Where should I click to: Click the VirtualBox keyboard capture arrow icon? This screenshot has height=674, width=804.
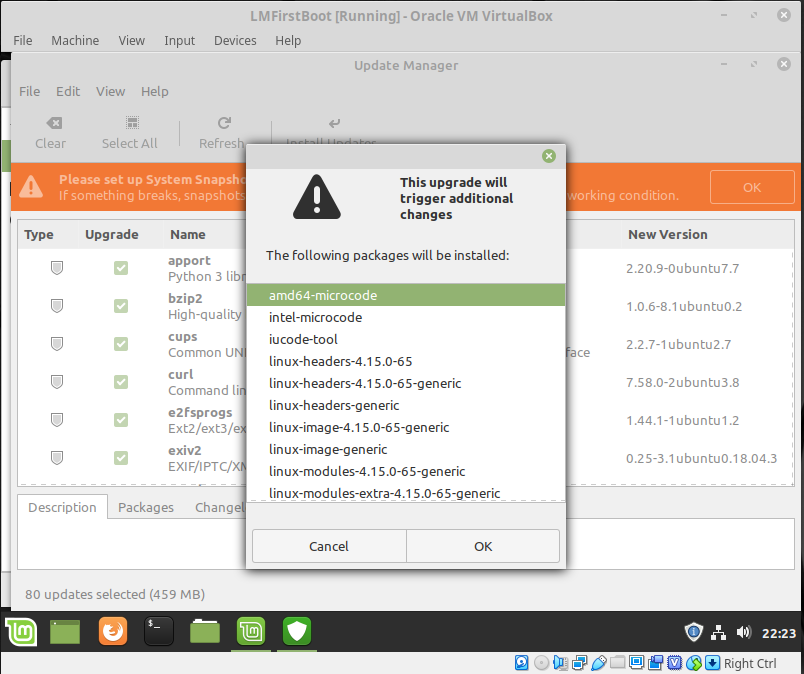pyautogui.click(x=712, y=663)
